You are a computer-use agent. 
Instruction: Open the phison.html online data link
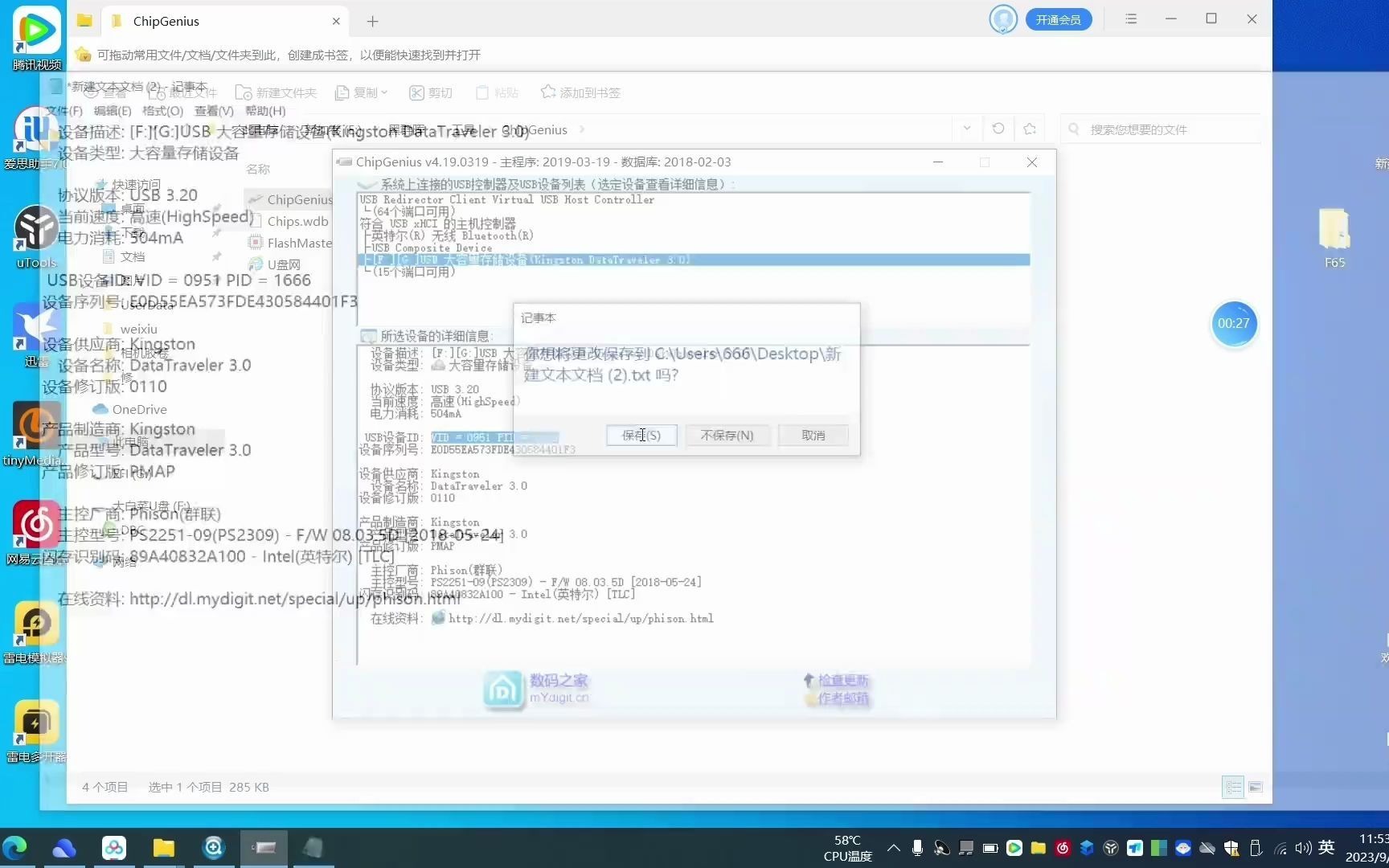[580, 618]
